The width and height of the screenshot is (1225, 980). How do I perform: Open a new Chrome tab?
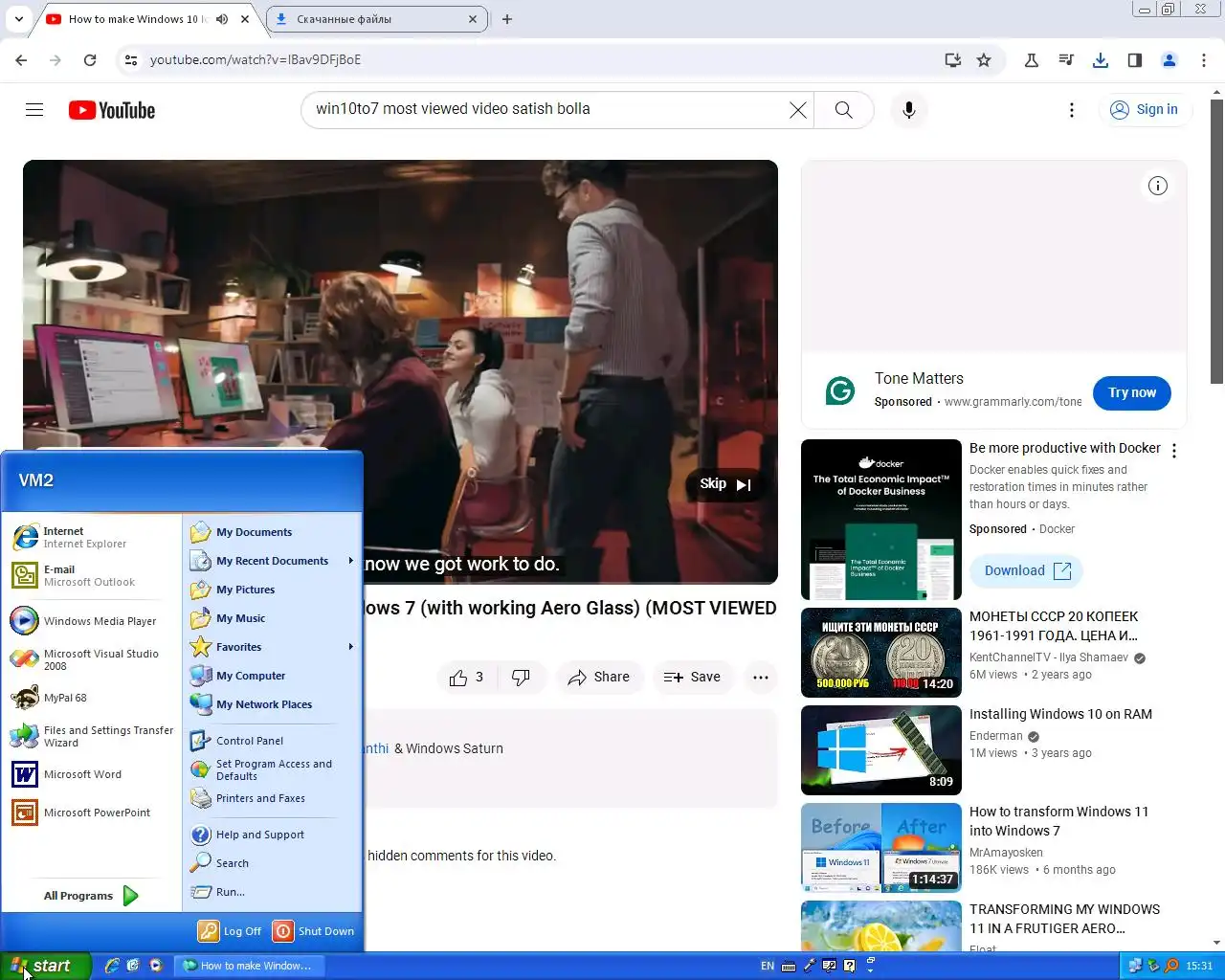tap(507, 19)
